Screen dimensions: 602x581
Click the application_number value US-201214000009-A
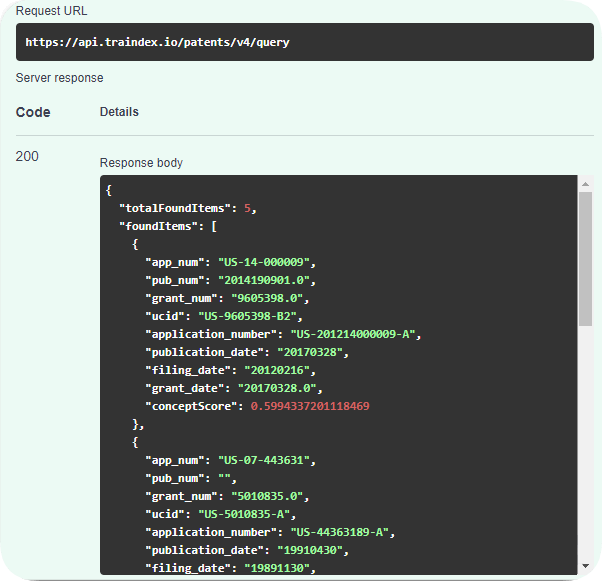(355, 334)
